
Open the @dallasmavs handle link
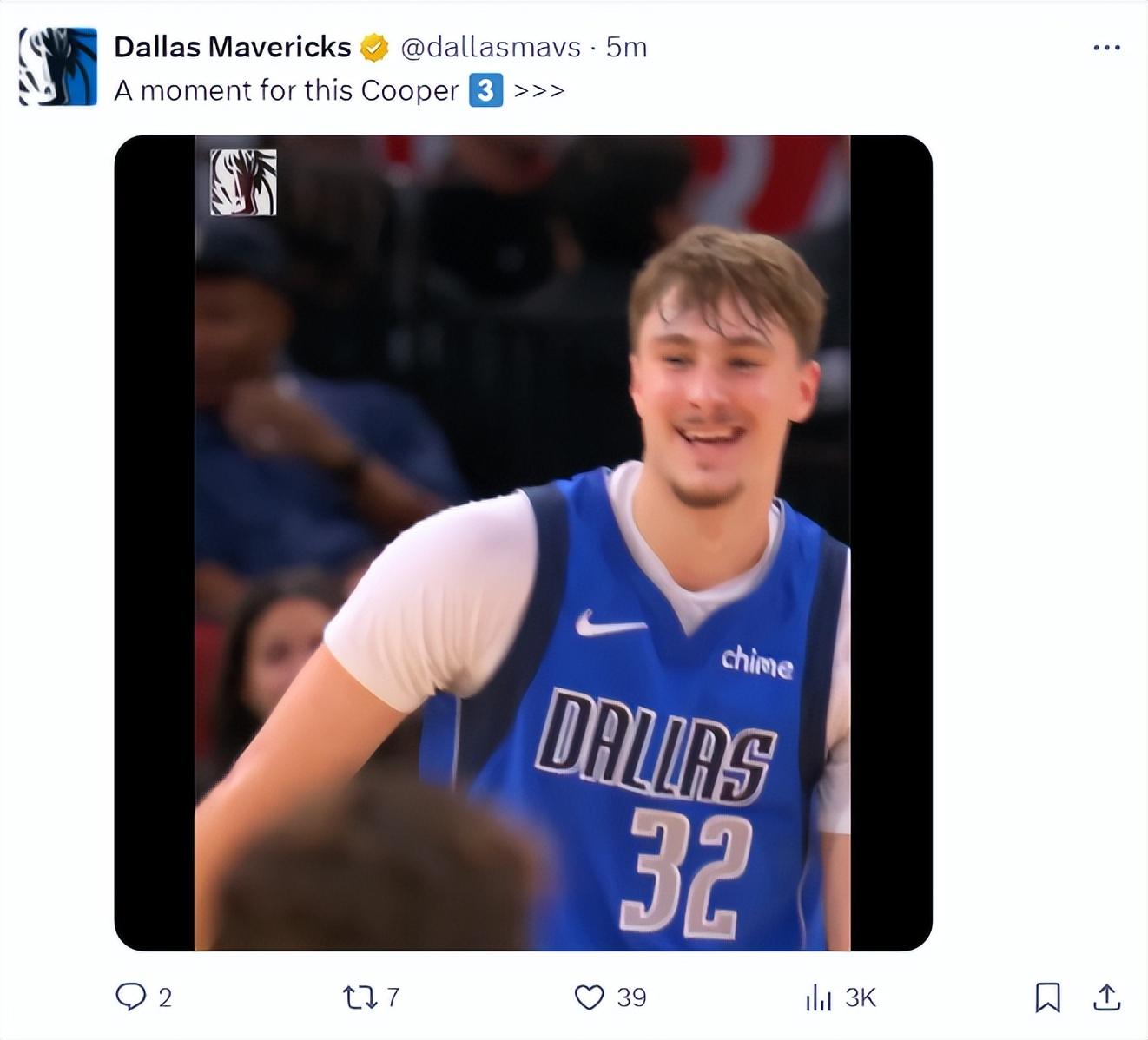[491, 47]
